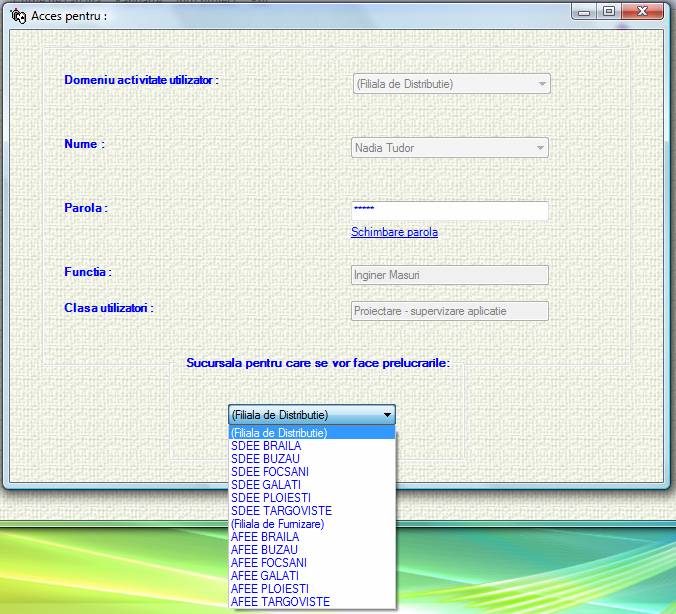Maximize the Acces pentru window

point(609,12)
